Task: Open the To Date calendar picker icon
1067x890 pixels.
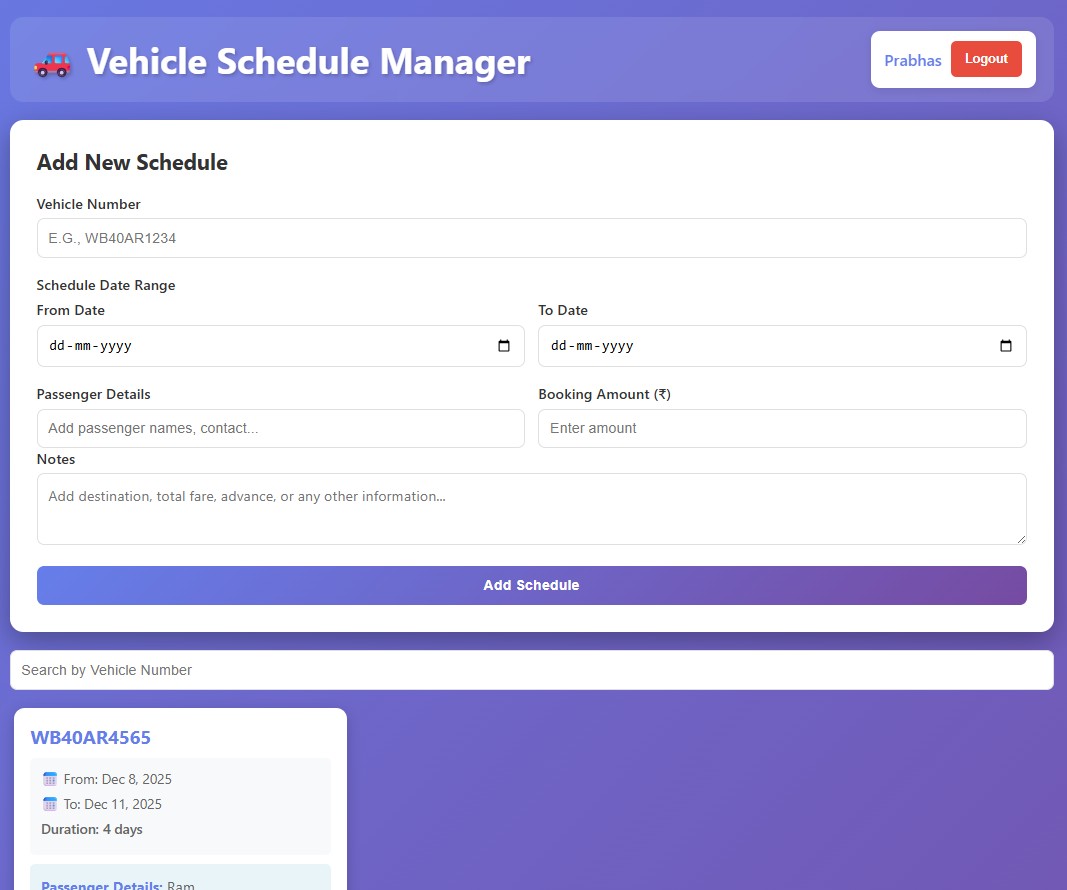Action: click(x=1007, y=346)
